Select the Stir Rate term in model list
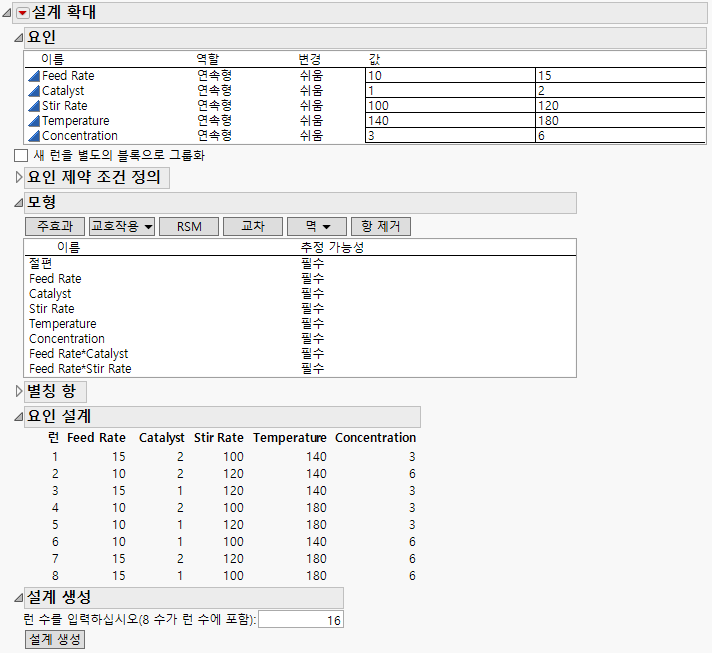The image size is (712, 653). point(52,309)
